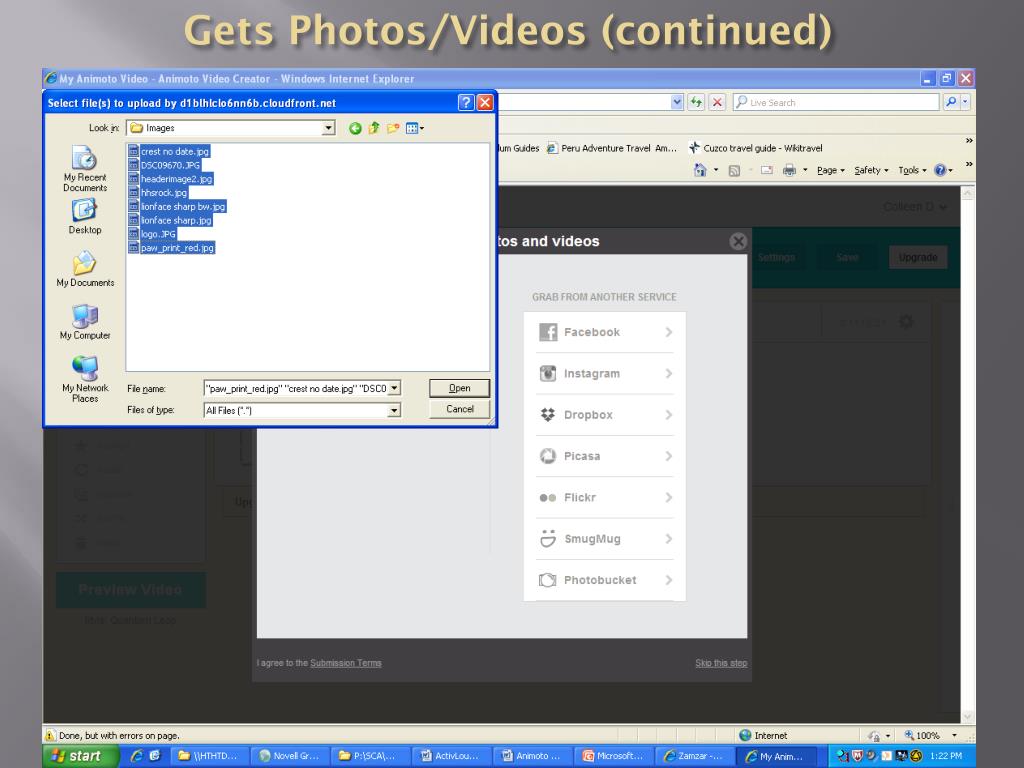The image size is (1024, 768).
Task: Switch to Novell Gr... taskbar item
Action: 290,756
